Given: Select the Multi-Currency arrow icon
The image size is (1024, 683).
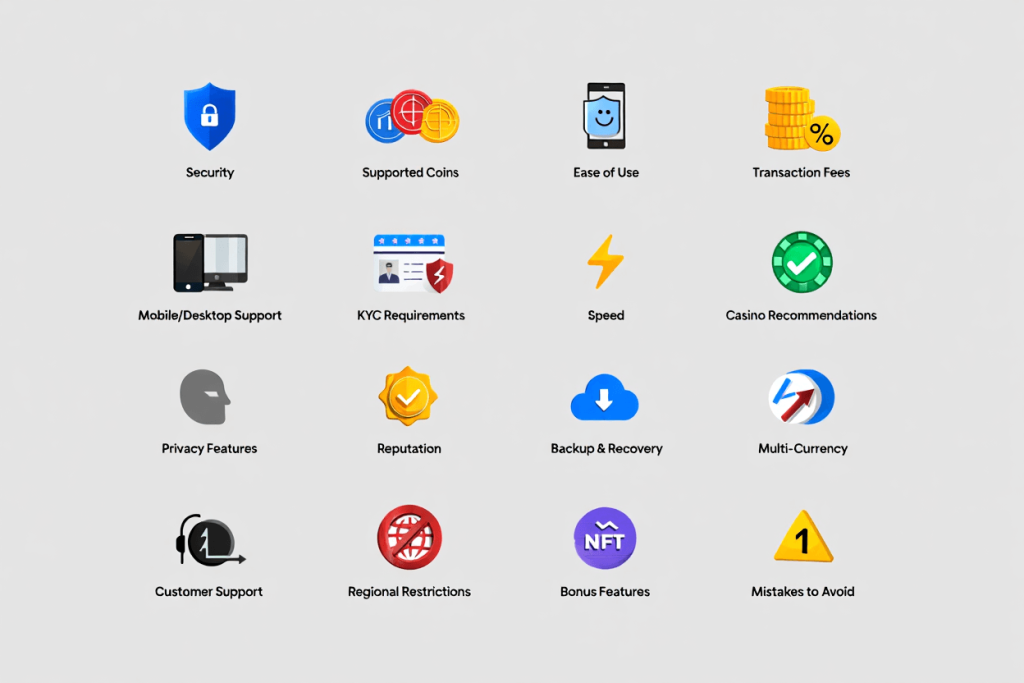Looking at the screenshot, I should coord(802,397).
